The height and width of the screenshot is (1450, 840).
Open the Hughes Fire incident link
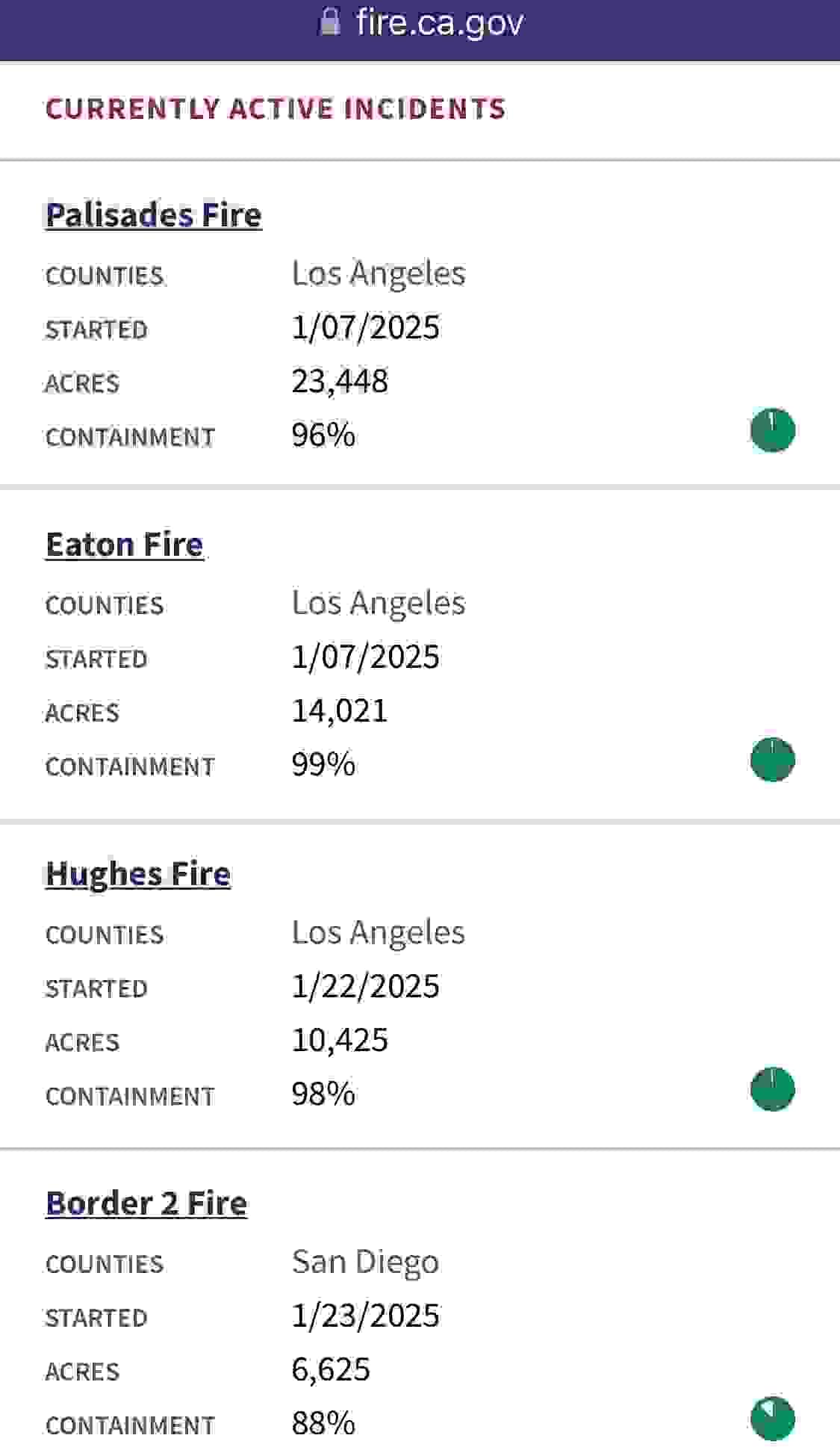point(138,874)
